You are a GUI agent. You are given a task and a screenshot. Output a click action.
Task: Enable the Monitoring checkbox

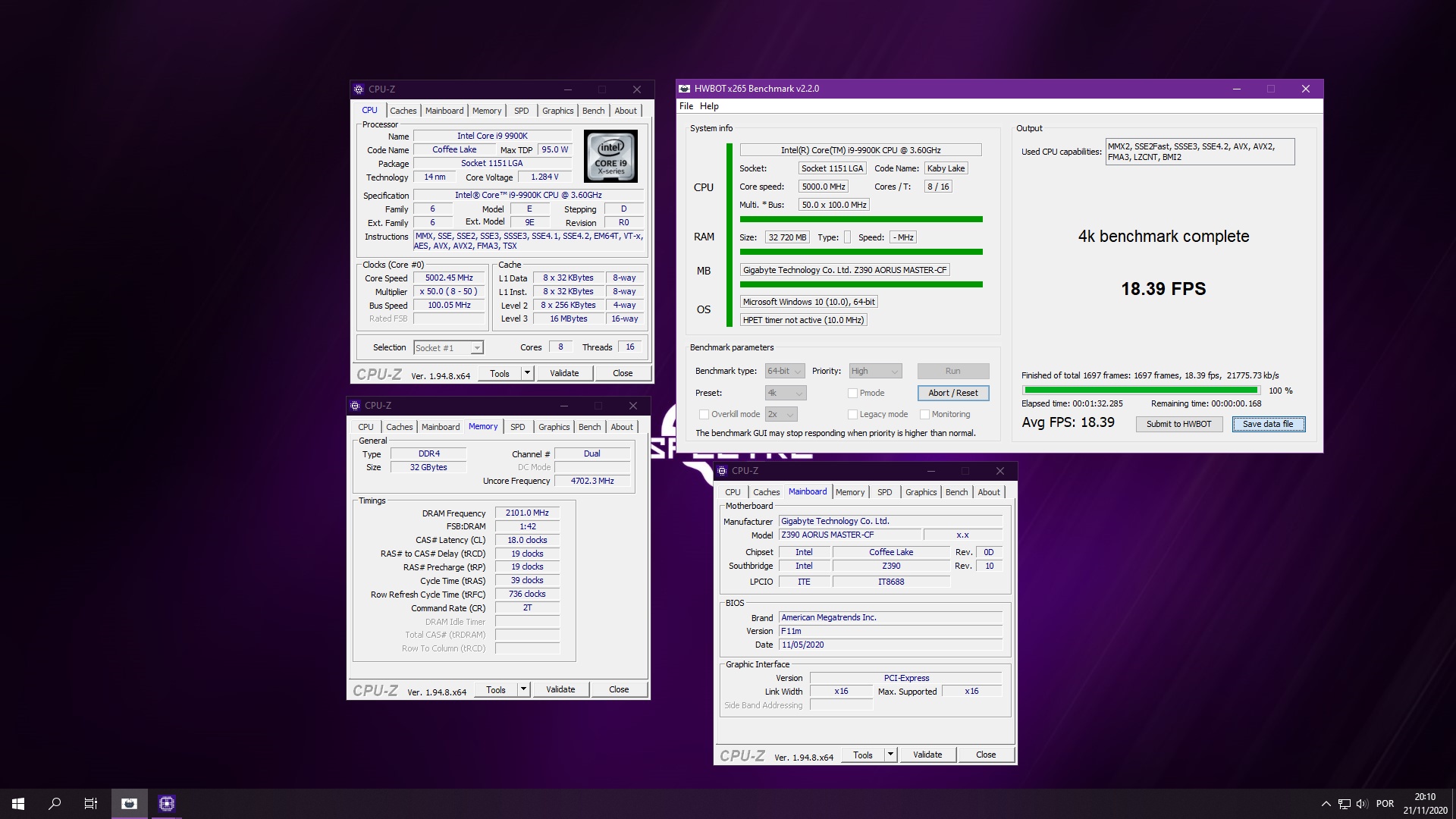[924, 415]
